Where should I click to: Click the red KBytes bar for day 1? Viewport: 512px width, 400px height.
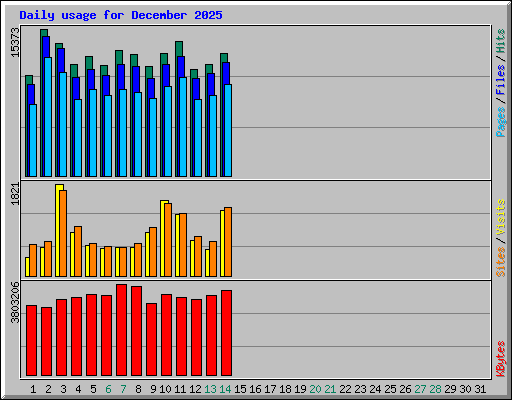31,340
